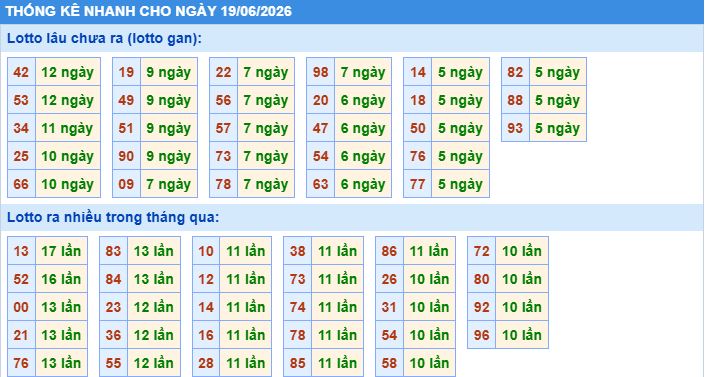
Task: Select the "10 ngày" value beside number 66
Action: click(67, 184)
